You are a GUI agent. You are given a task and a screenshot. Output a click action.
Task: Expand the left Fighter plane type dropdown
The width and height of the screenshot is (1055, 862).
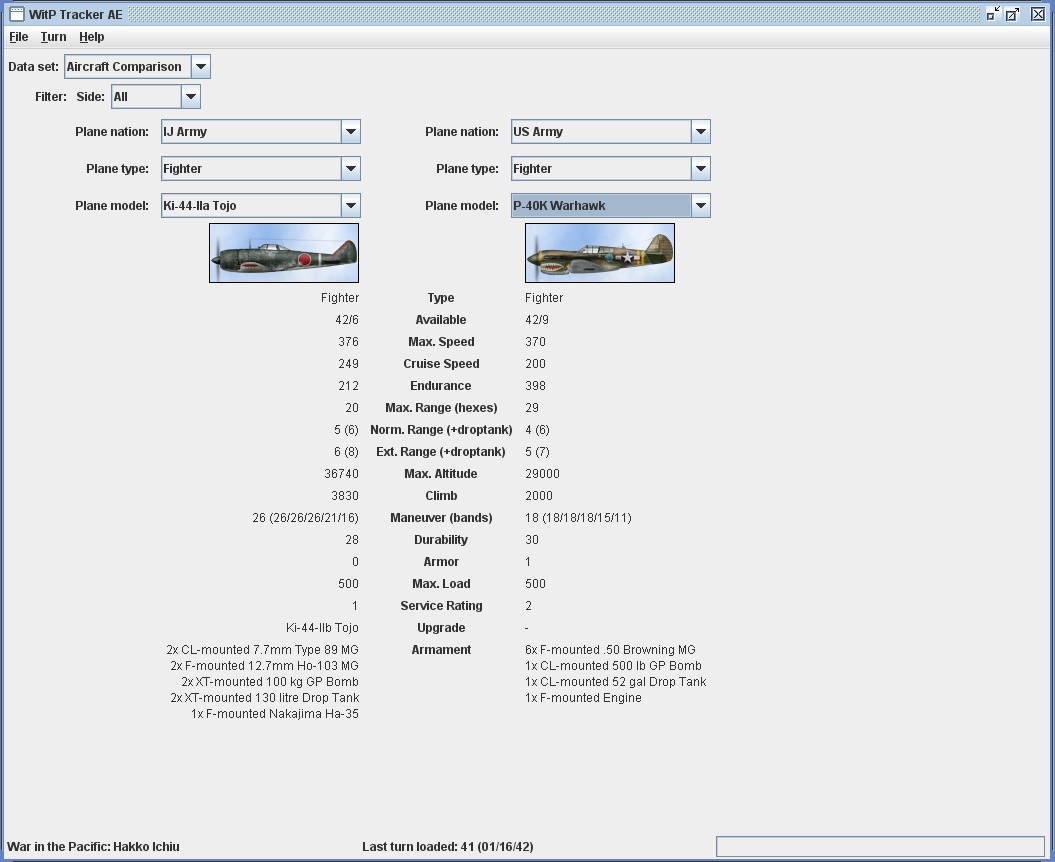coord(261,168)
